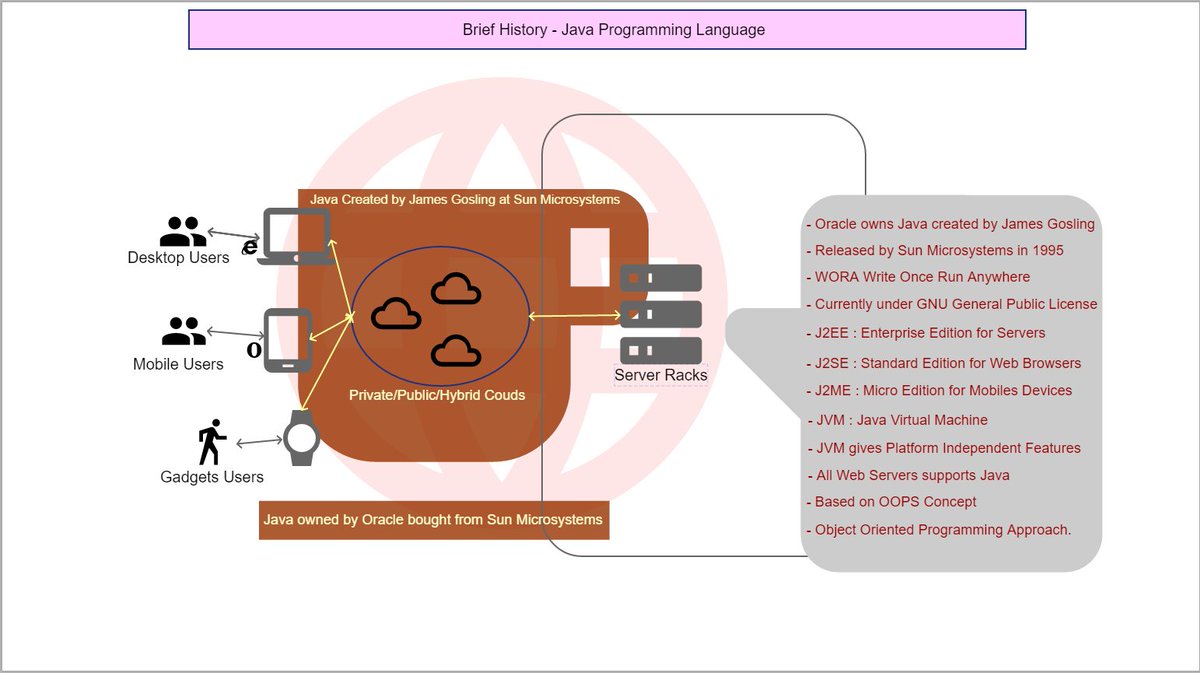
Task: Select line J2SE : Standard Edition for Web Browsers
Action: click(943, 363)
